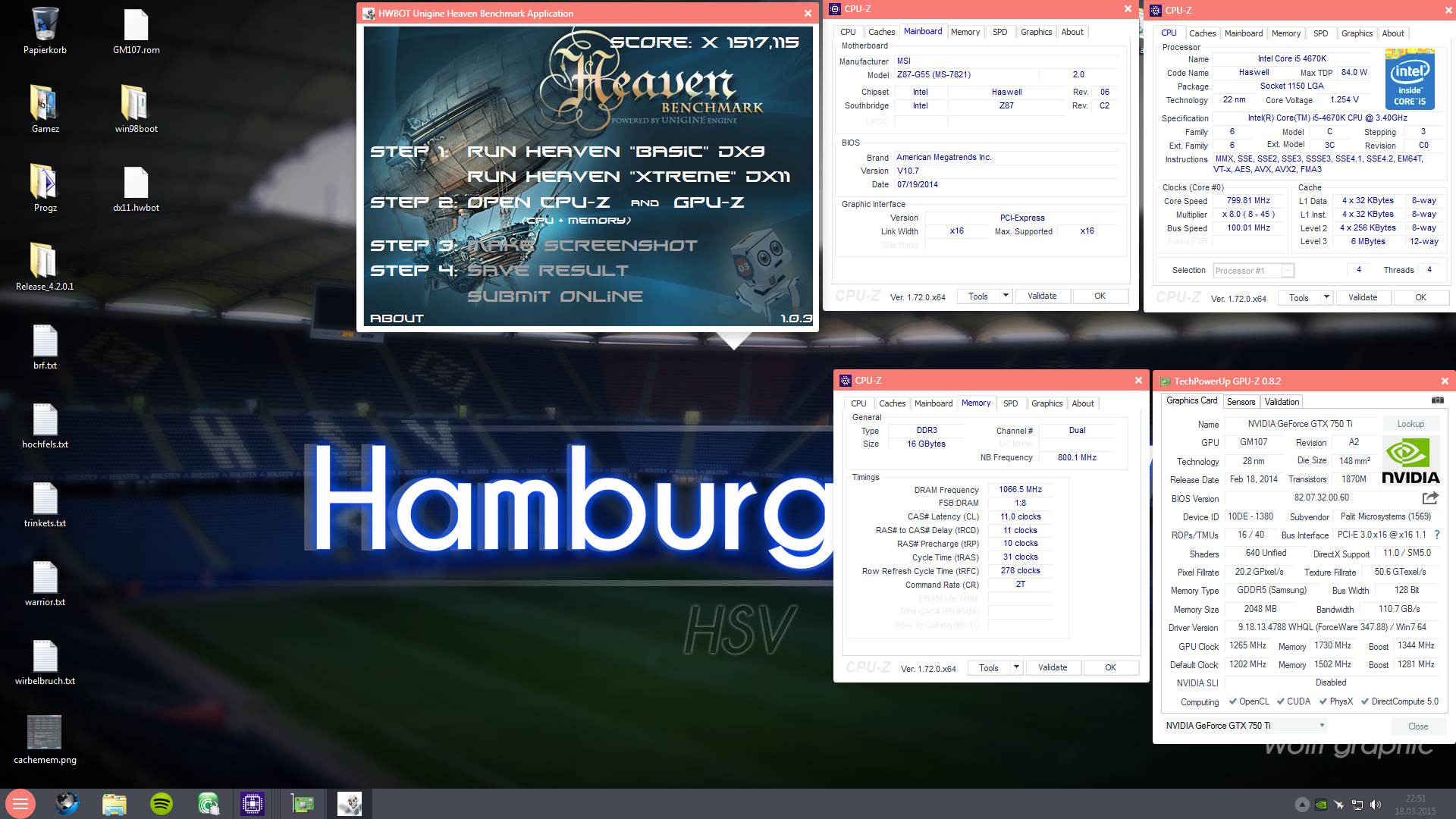The width and height of the screenshot is (1456, 819).
Task: Open Caches tab in the Mainboard CPU-Z window
Action: click(x=881, y=32)
